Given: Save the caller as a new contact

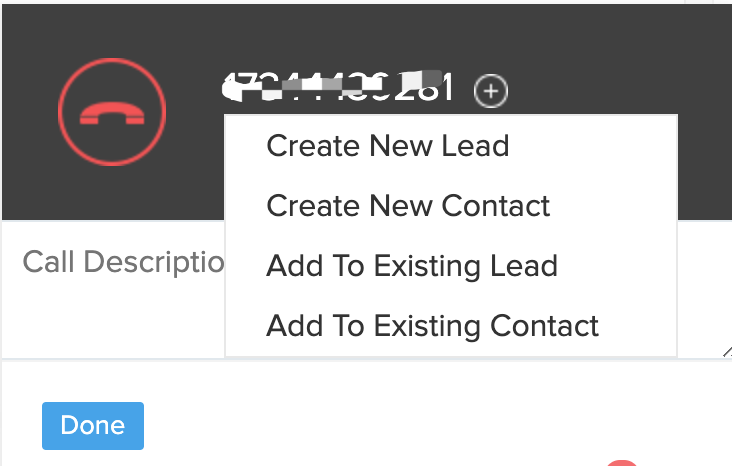Looking at the screenshot, I should pyautogui.click(x=408, y=206).
